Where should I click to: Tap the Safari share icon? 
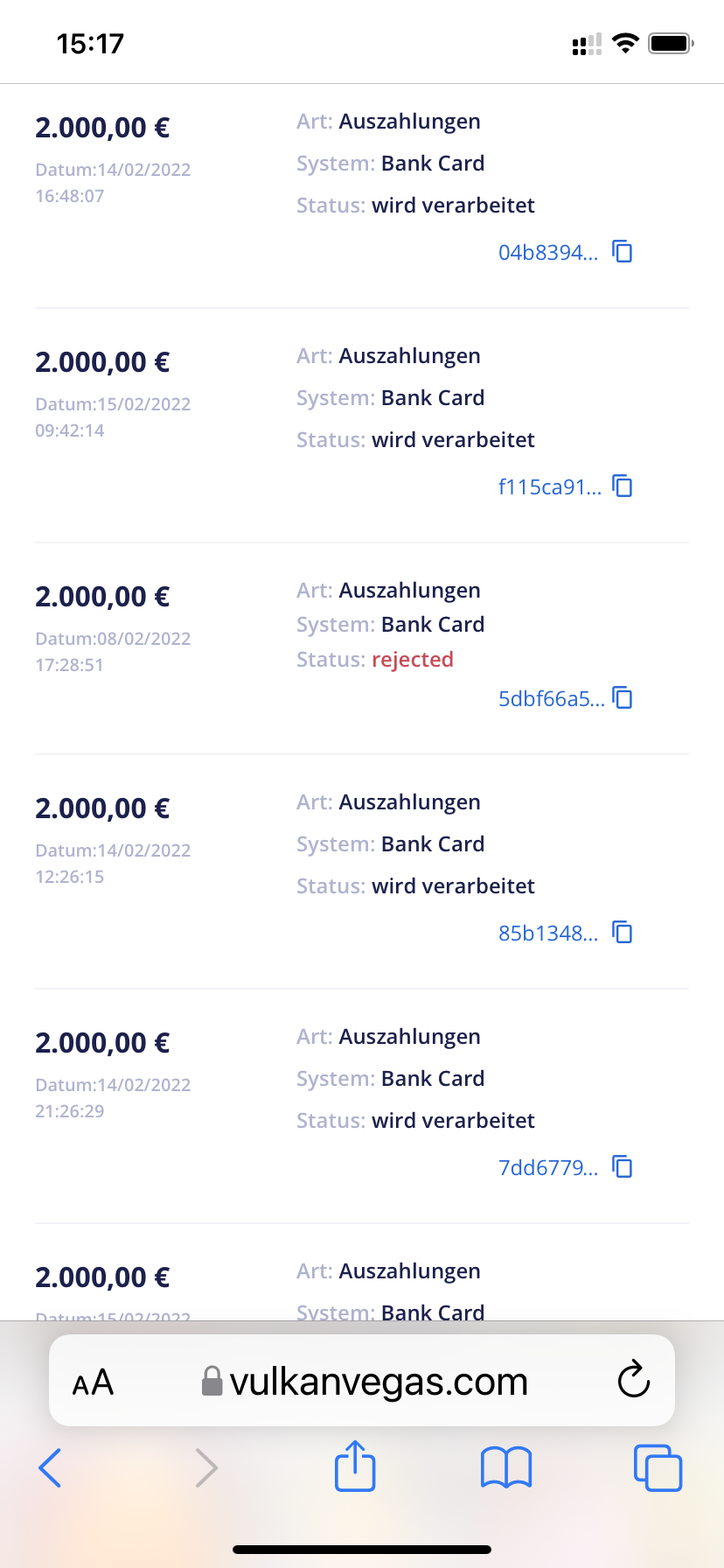click(355, 1466)
